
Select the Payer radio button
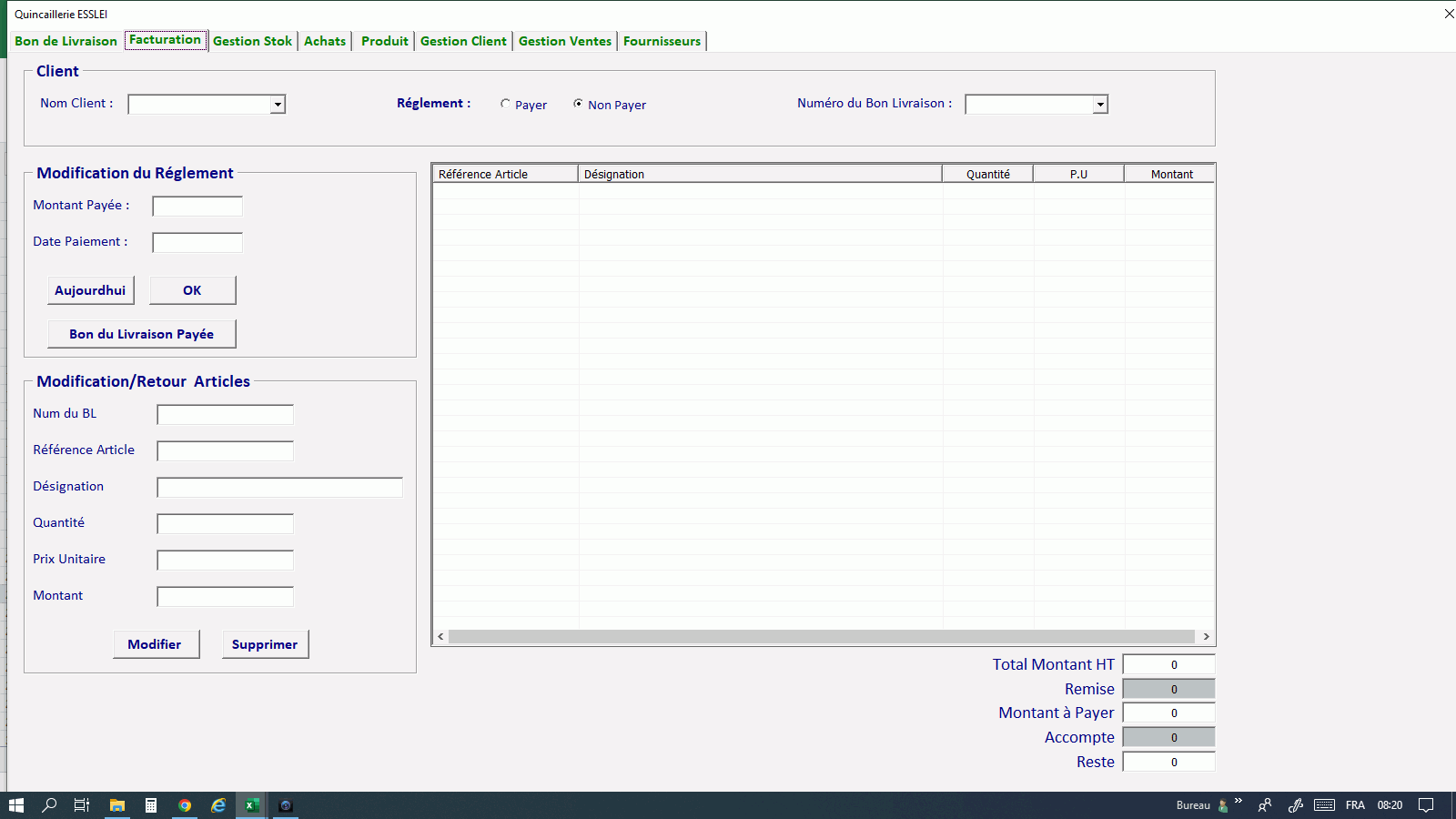pyautogui.click(x=506, y=104)
